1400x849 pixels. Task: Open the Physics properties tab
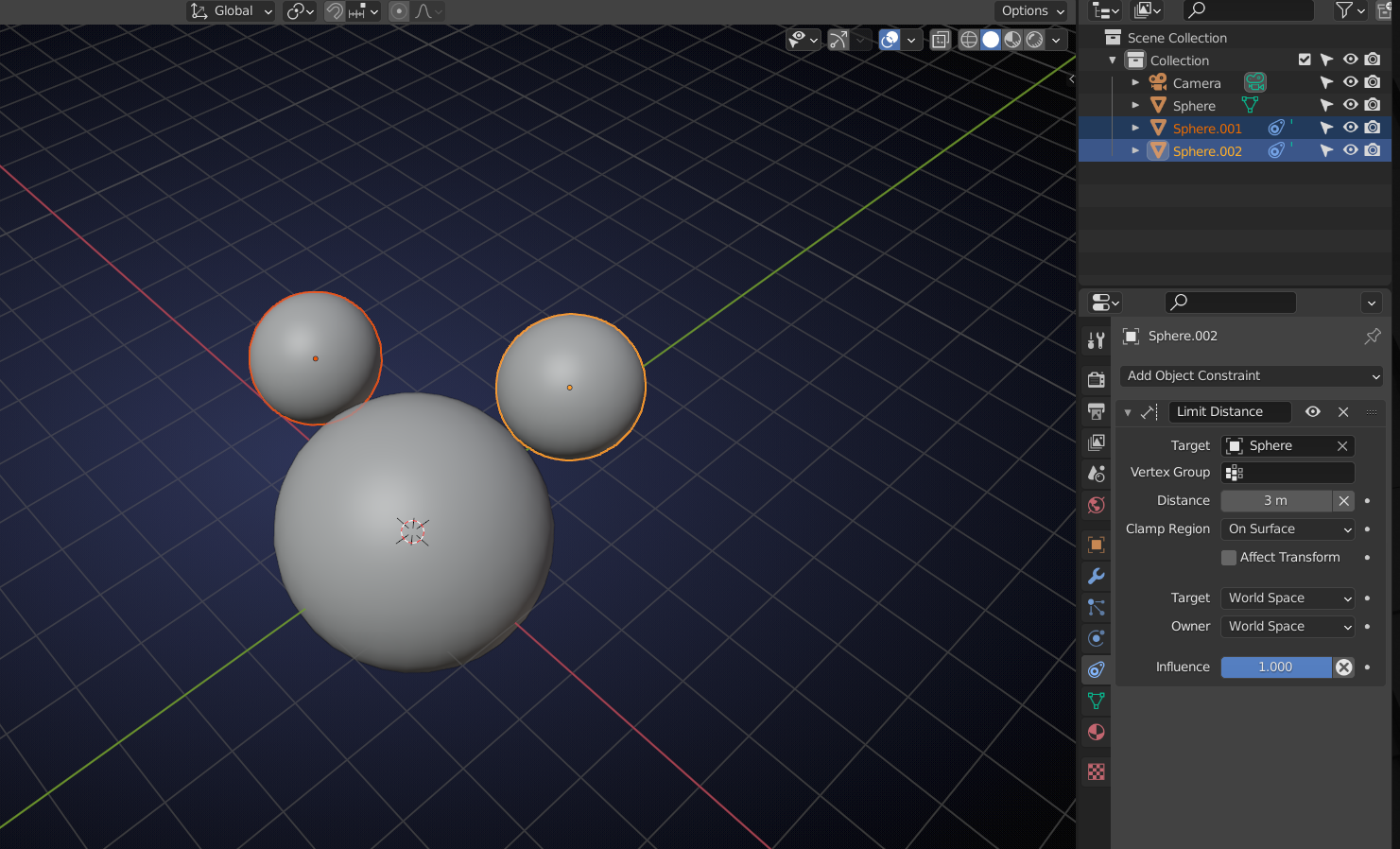pos(1096,638)
